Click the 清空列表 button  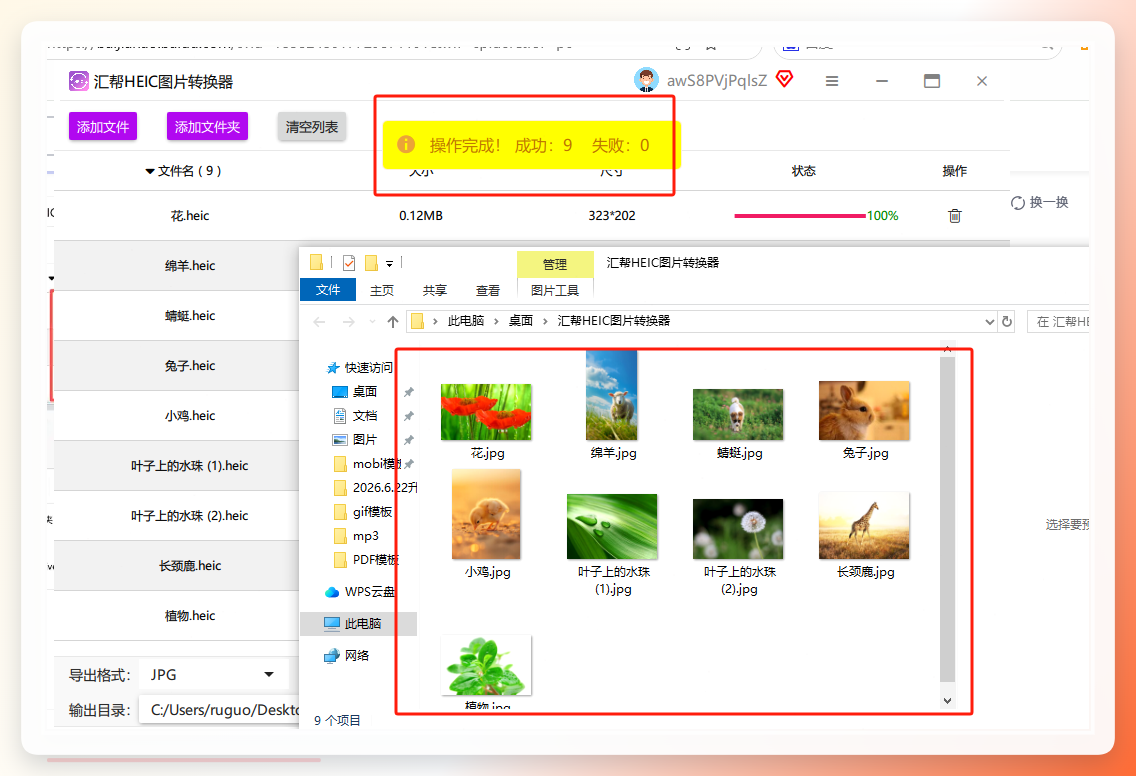(x=312, y=127)
